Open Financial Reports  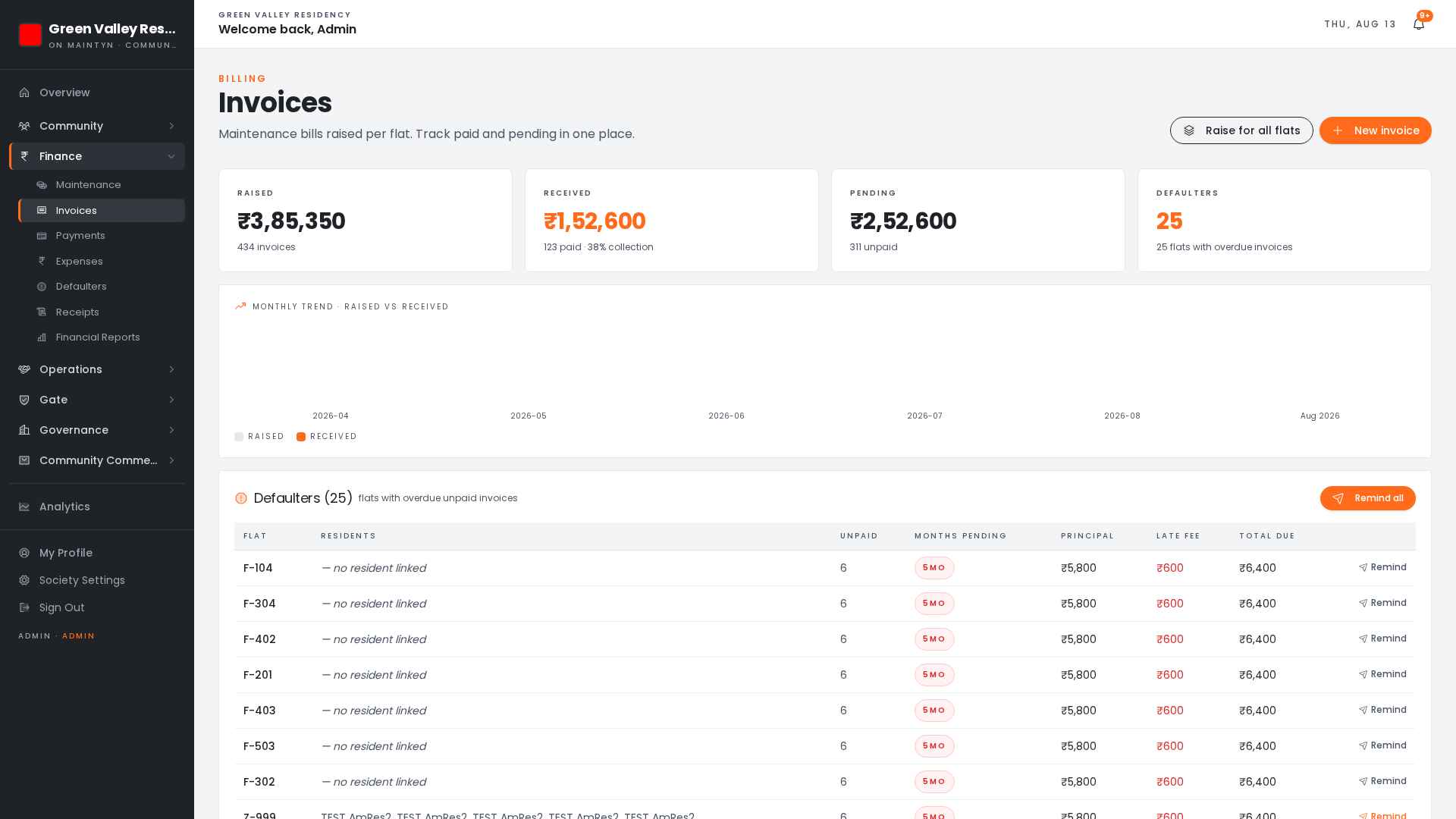click(x=102, y=337)
